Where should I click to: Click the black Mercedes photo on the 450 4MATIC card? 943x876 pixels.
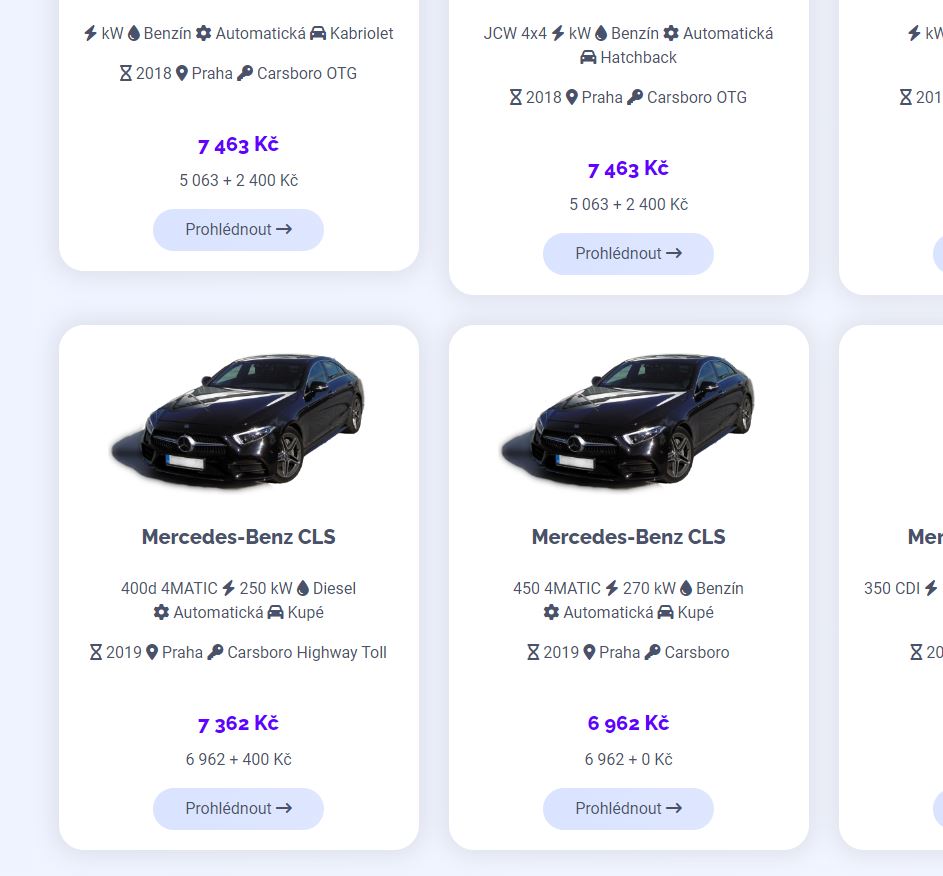628,419
